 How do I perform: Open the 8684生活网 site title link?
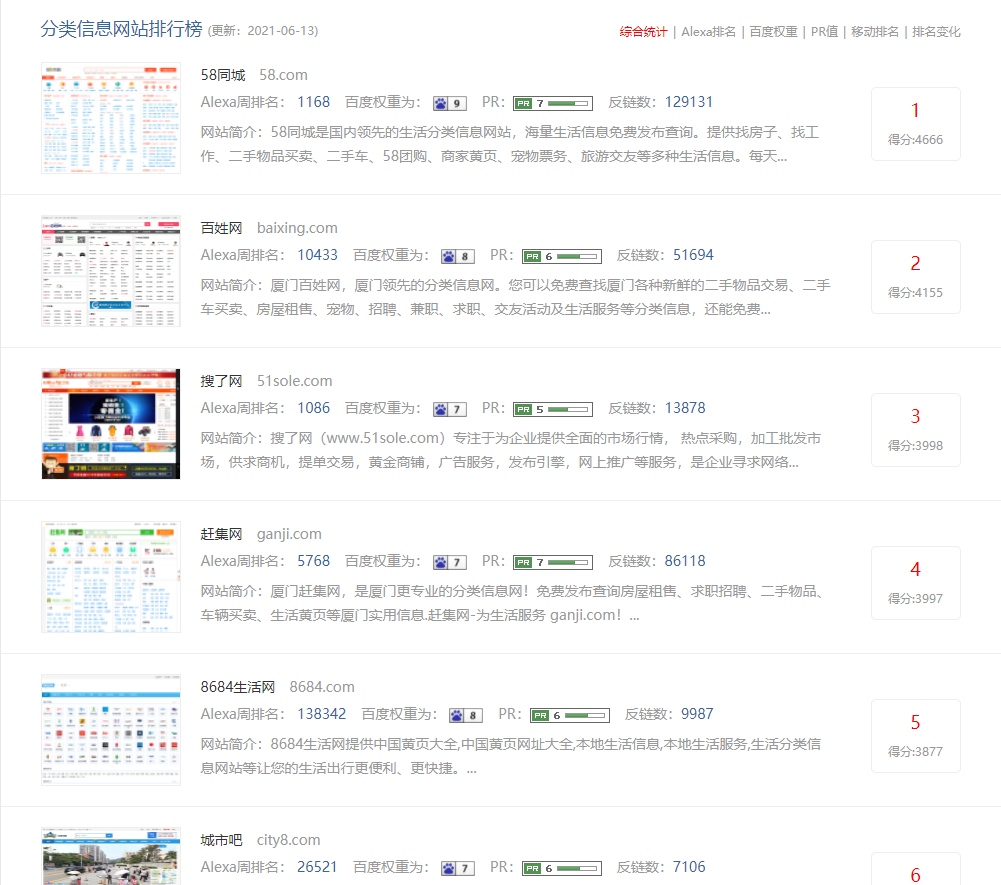click(x=237, y=687)
